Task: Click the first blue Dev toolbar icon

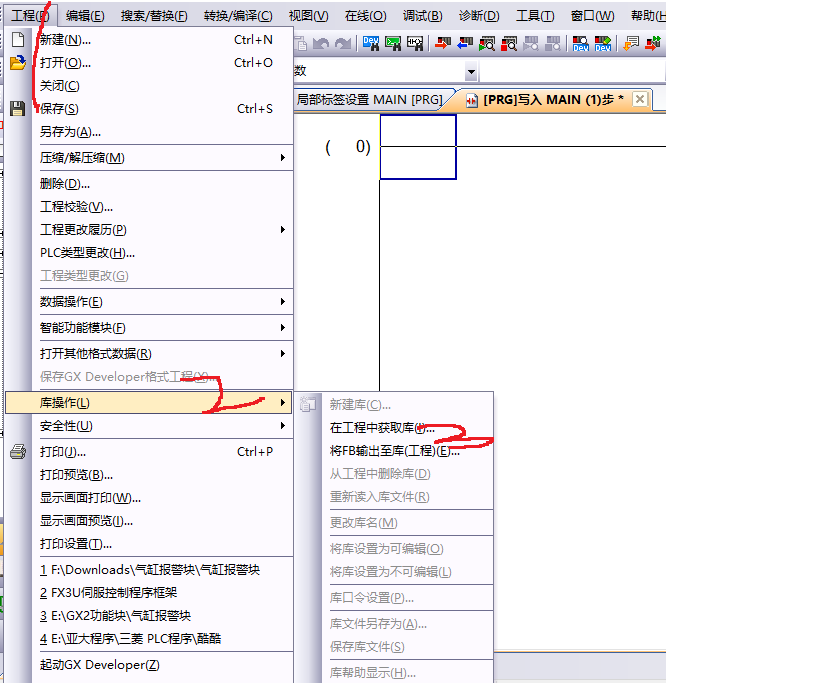Action: 371,43
